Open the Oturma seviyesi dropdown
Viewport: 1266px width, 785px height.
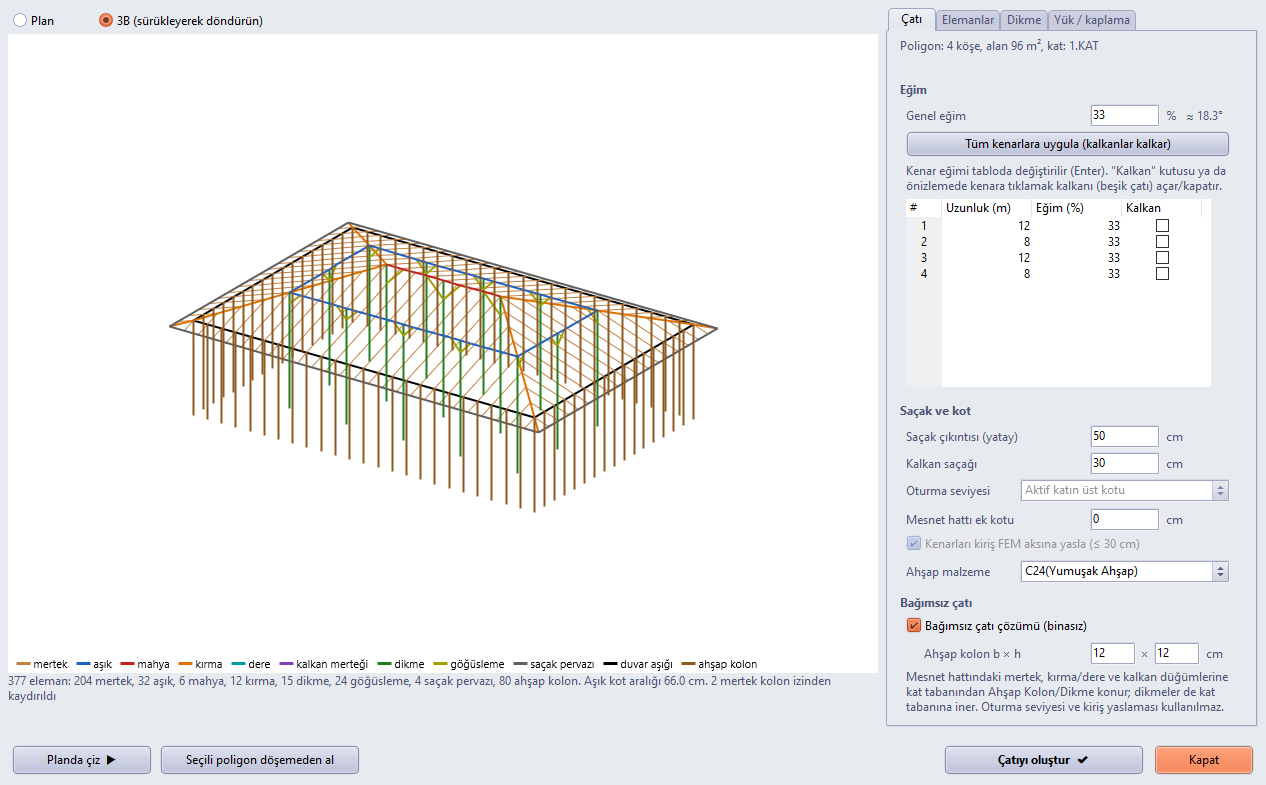(x=1124, y=490)
